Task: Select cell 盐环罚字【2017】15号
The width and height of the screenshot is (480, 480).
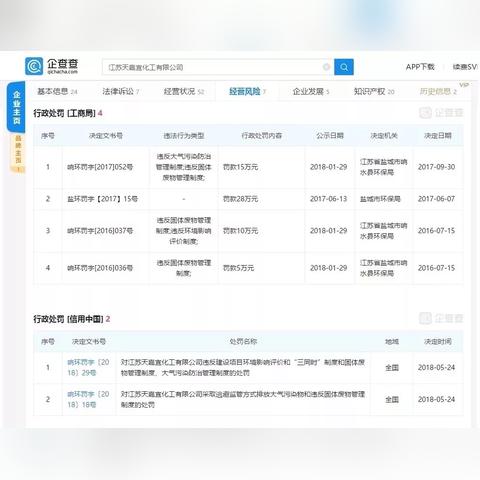Action: pos(102,199)
